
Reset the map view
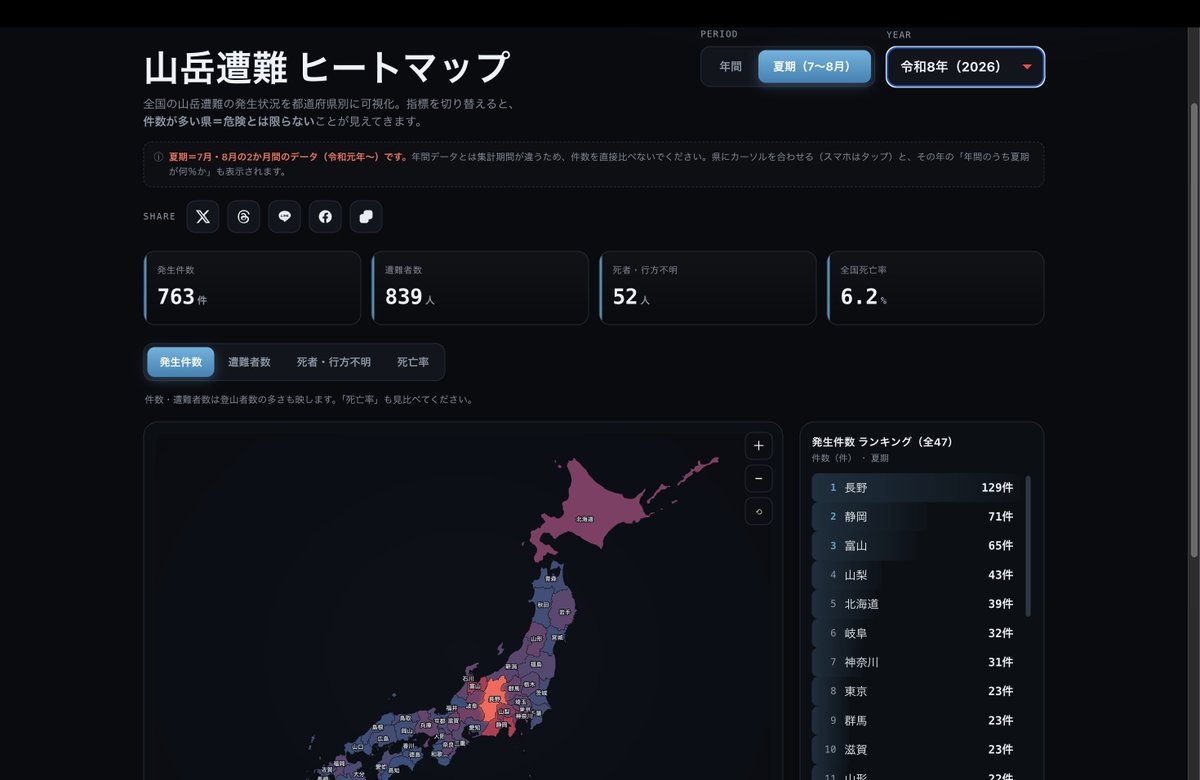(758, 512)
